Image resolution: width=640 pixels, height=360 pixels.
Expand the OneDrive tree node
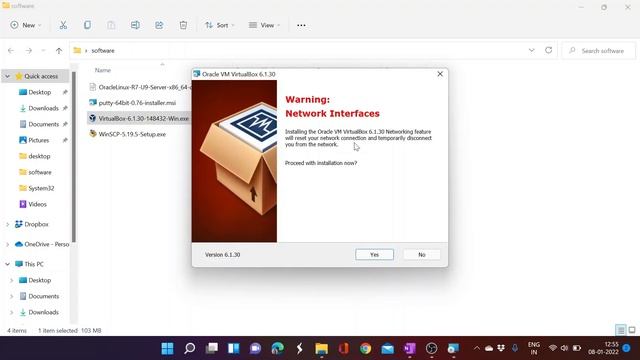7,244
